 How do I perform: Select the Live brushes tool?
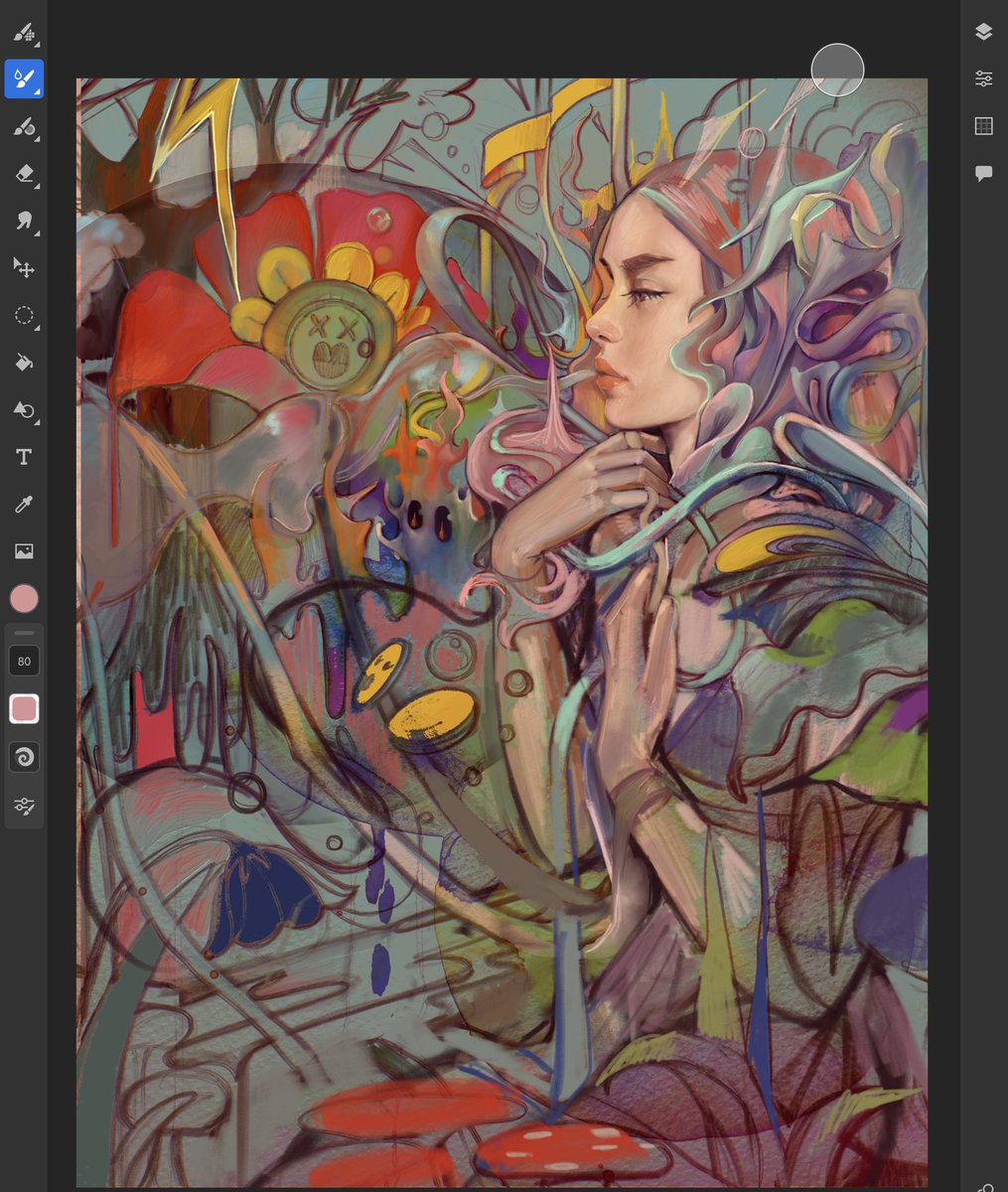click(x=24, y=79)
